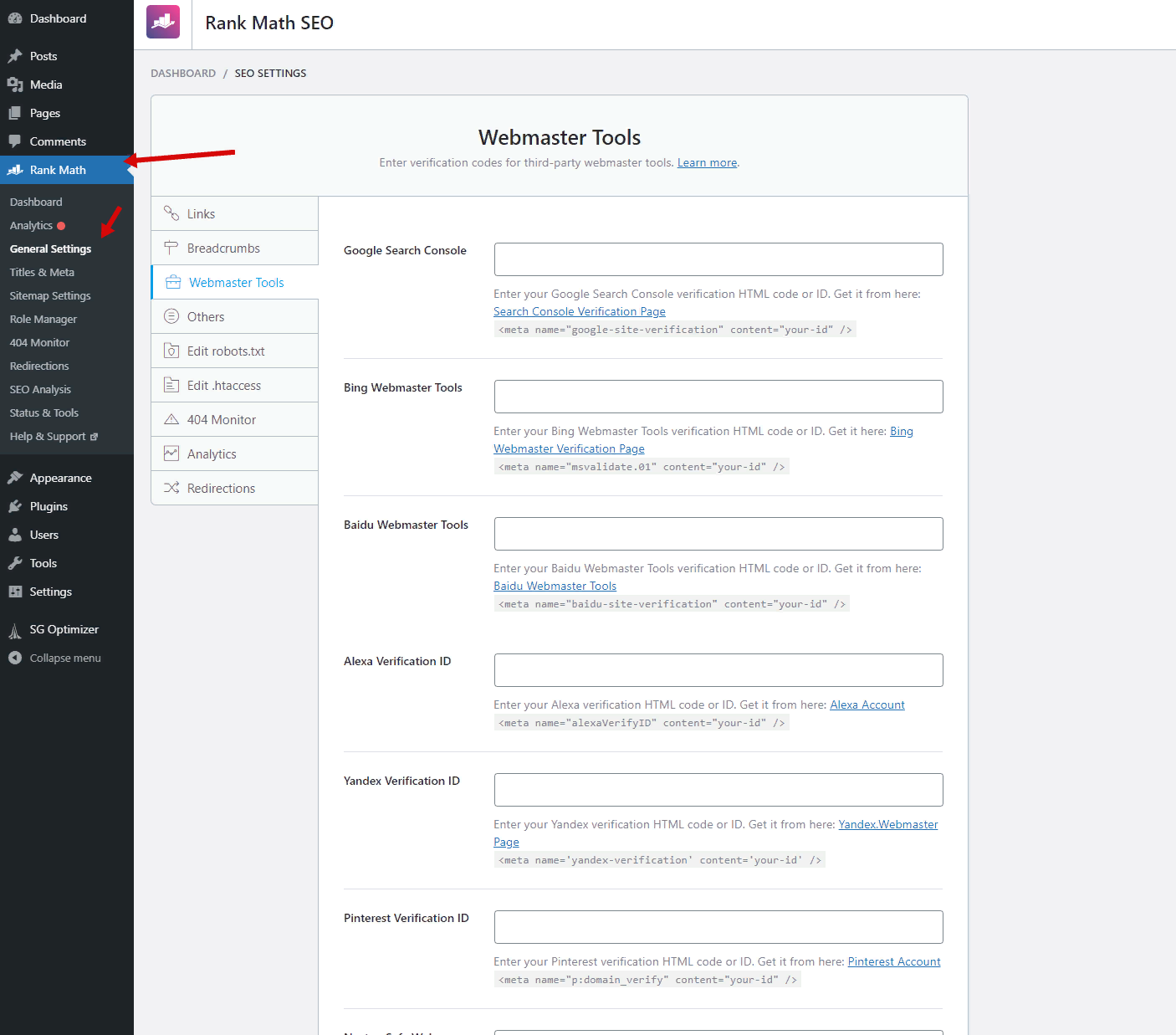Click the Comments bubble icon
The height and width of the screenshot is (1035, 1176).
pyautogui.click(x=15, y=141)
